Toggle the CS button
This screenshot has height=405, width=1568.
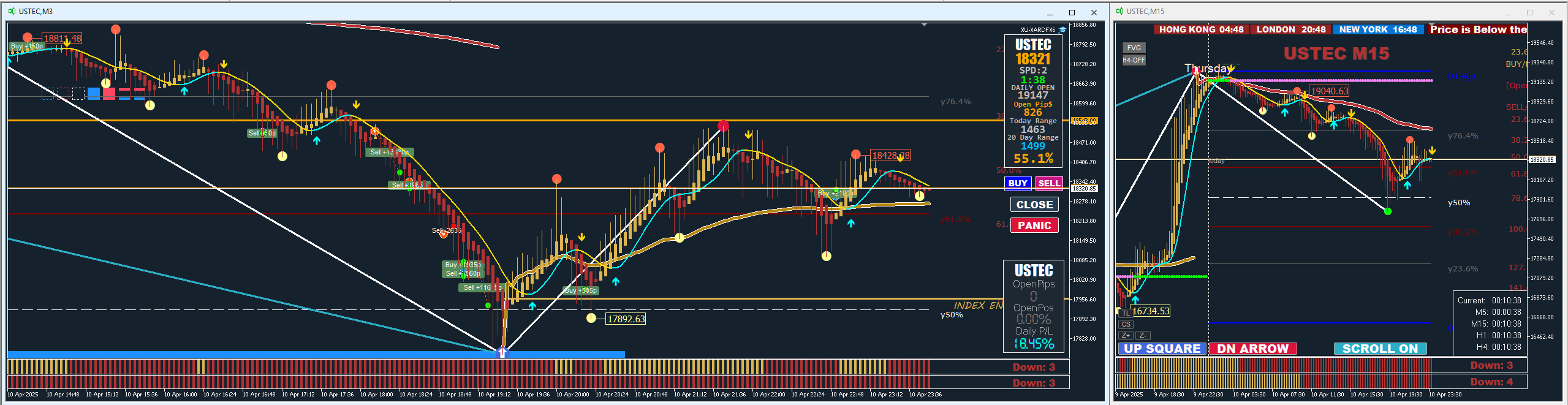(x=1126, y=324)
